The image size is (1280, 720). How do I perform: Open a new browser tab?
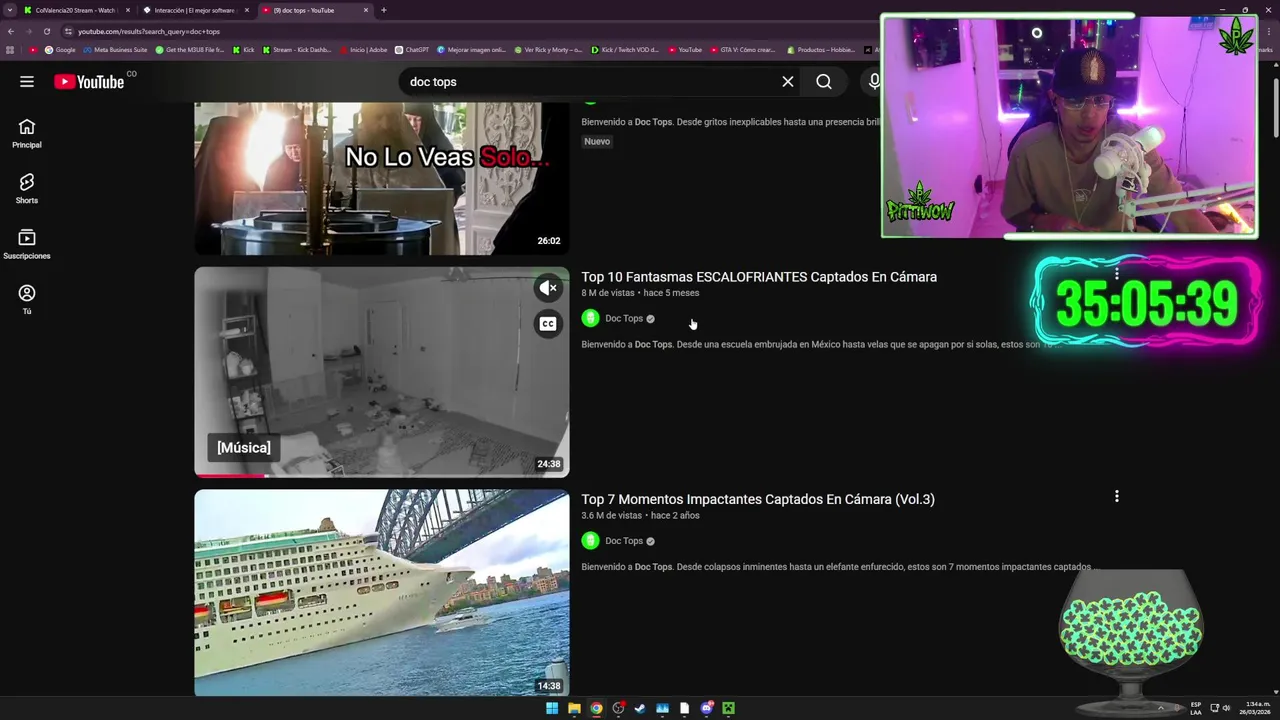384,10
